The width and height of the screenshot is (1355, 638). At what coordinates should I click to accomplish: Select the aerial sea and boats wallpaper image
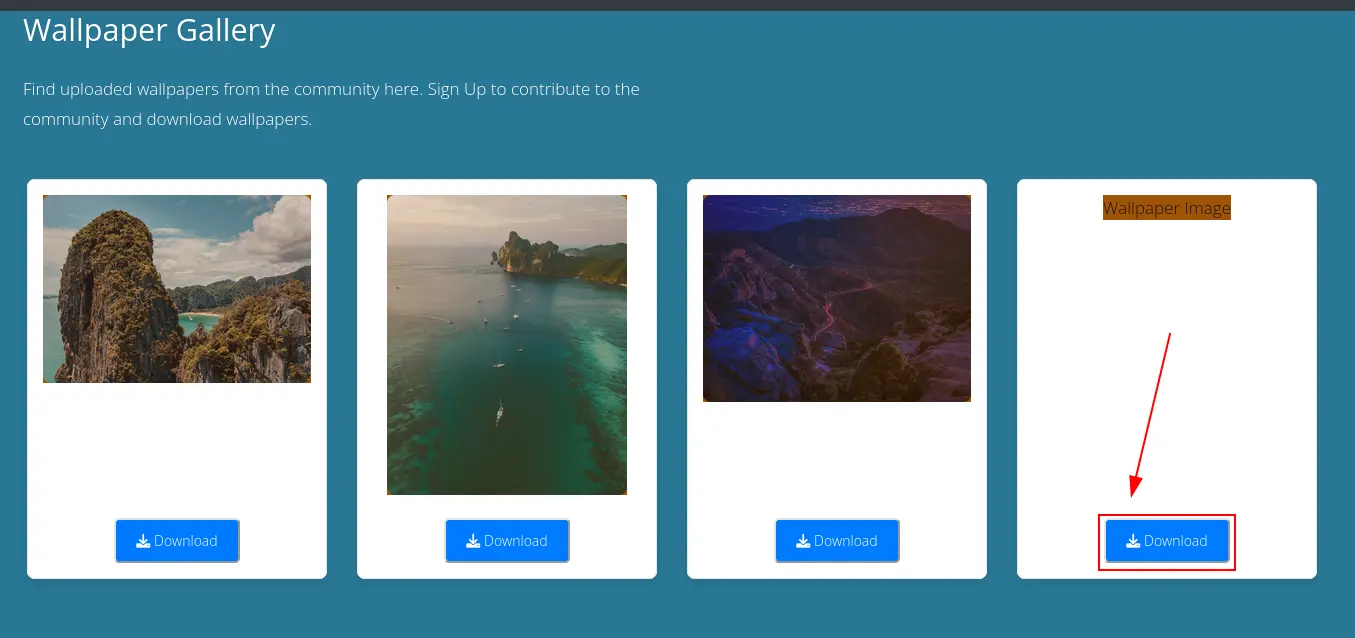(x=507, y=345)
